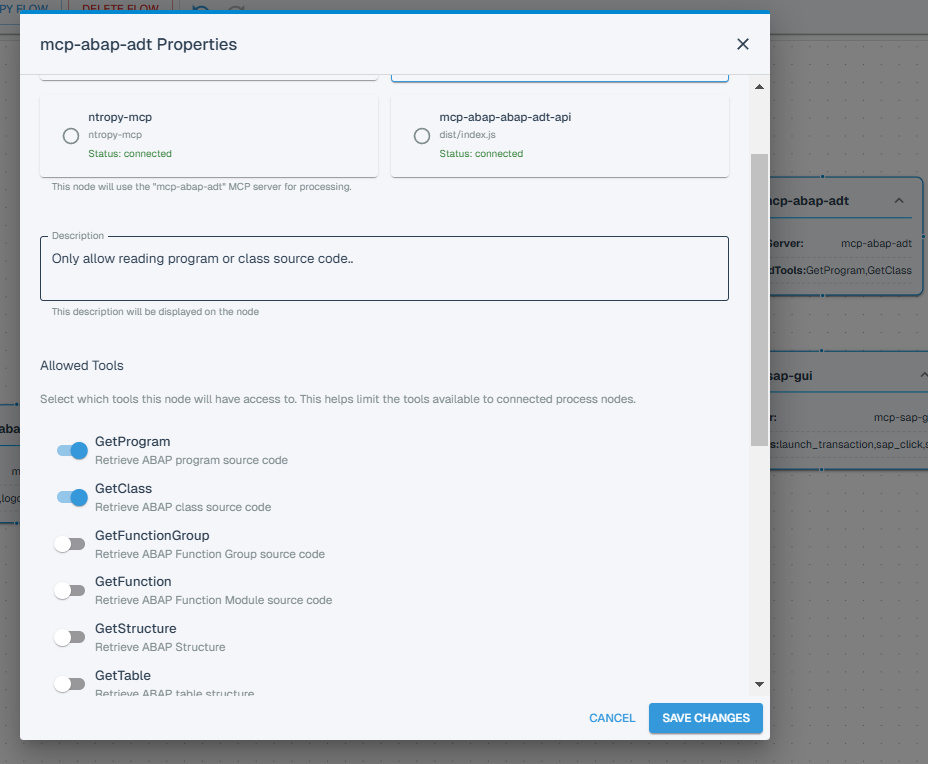Click the scrollbar up arrow
This screenshot has height=764, width=928.
pos(759,87)
